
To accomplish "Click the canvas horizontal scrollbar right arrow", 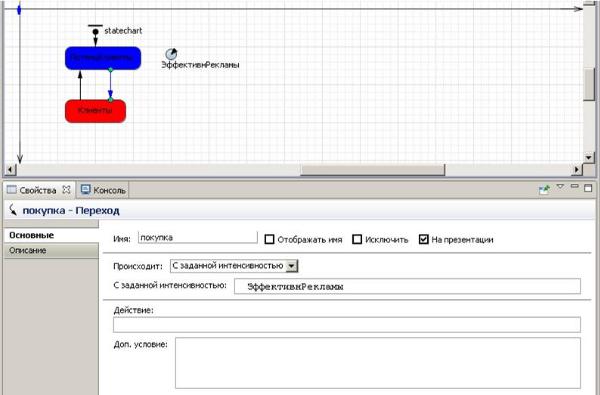I will 577,170.
